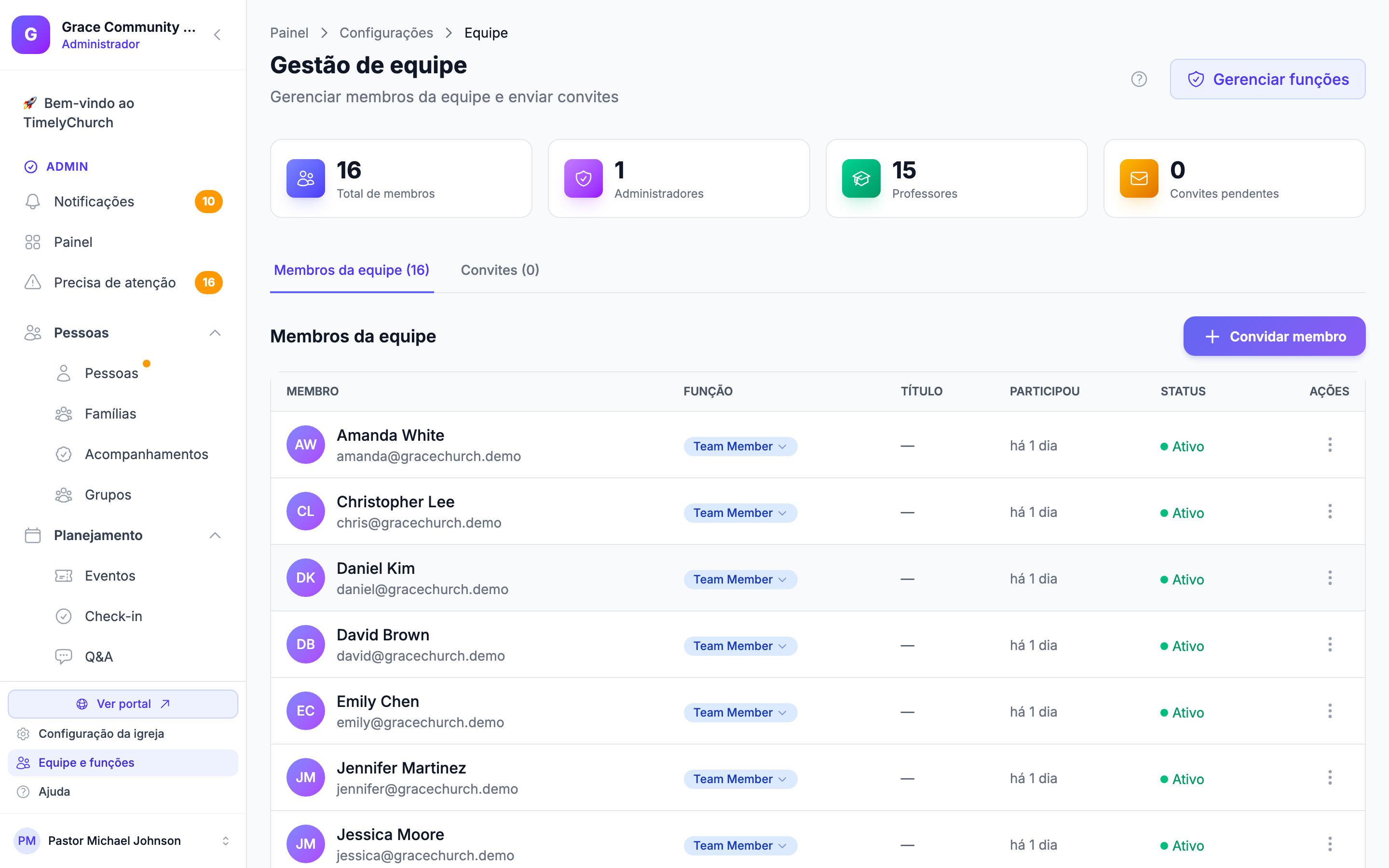Screen dimensions: 1389x868
Task: Open actions menu for Jessica Moore
Action: tap(1329, 844)
